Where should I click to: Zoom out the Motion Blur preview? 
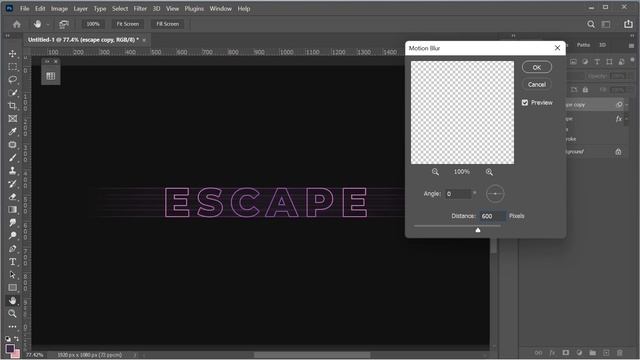(436, 172)
